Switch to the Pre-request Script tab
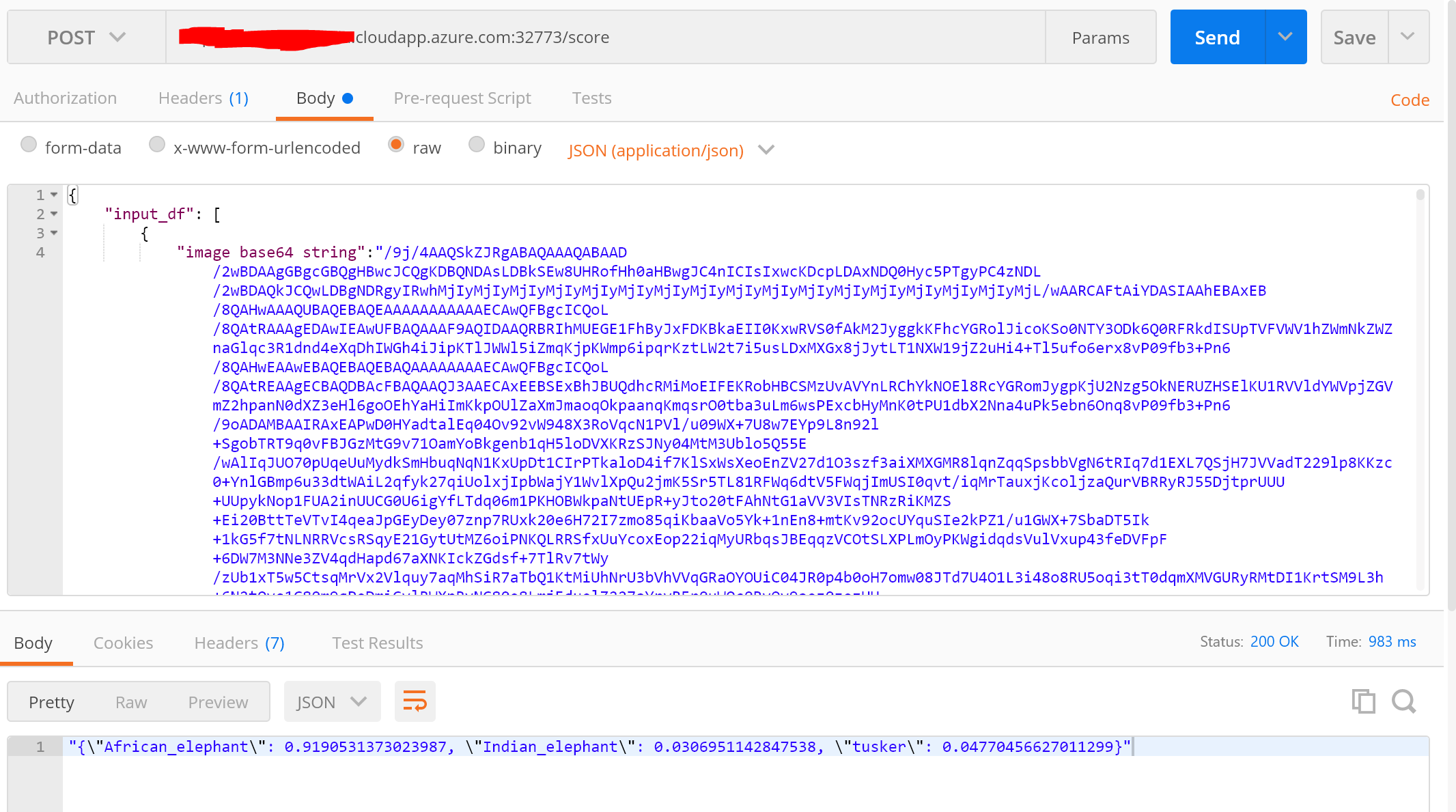The image size is (1456, 812). [x=462, y=98]
